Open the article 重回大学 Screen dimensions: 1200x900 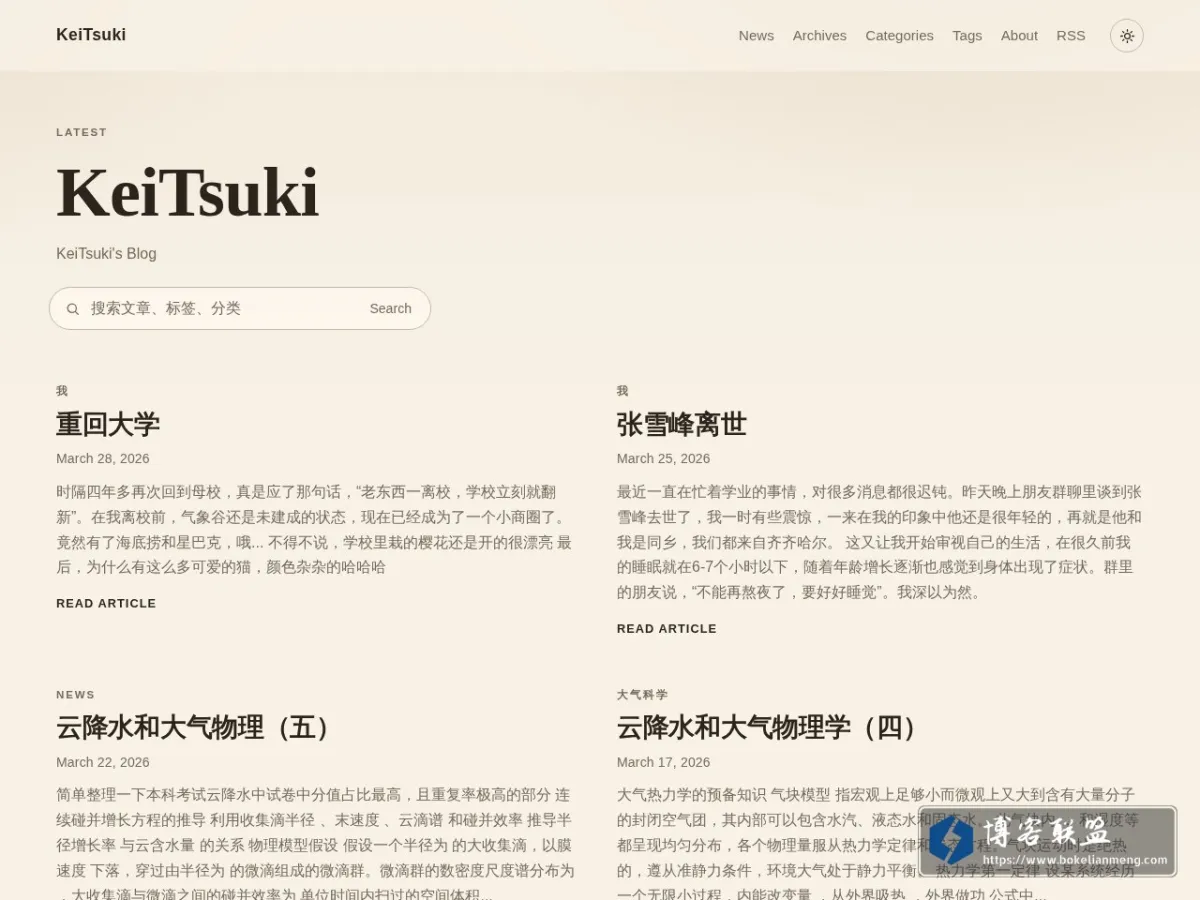pyautogui.click(x=108, y=424)
